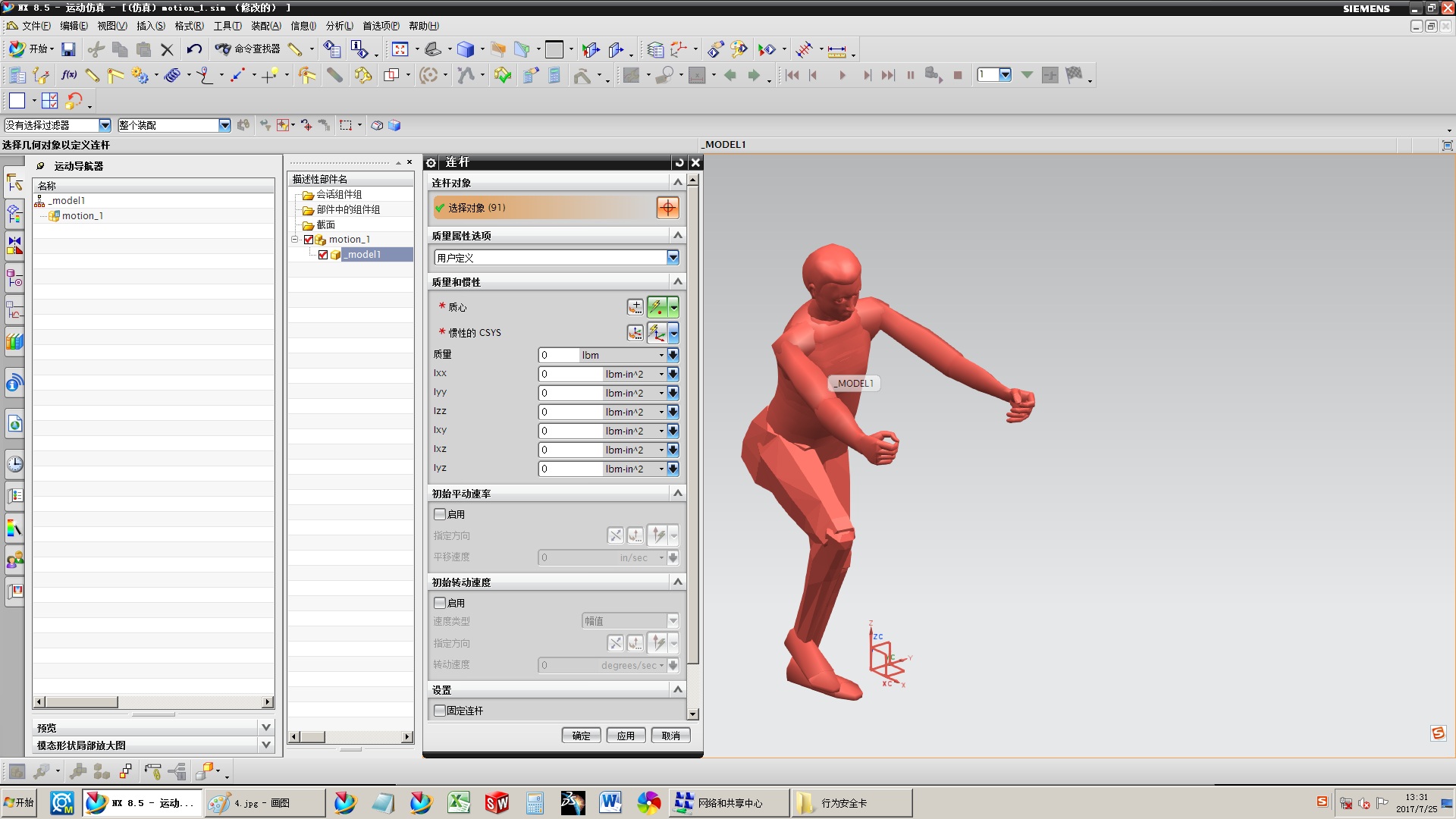The width and height of the screenshot is (1456, 819).
Task: Click the finish checkered flag icon
Action: click(1074, 75)
